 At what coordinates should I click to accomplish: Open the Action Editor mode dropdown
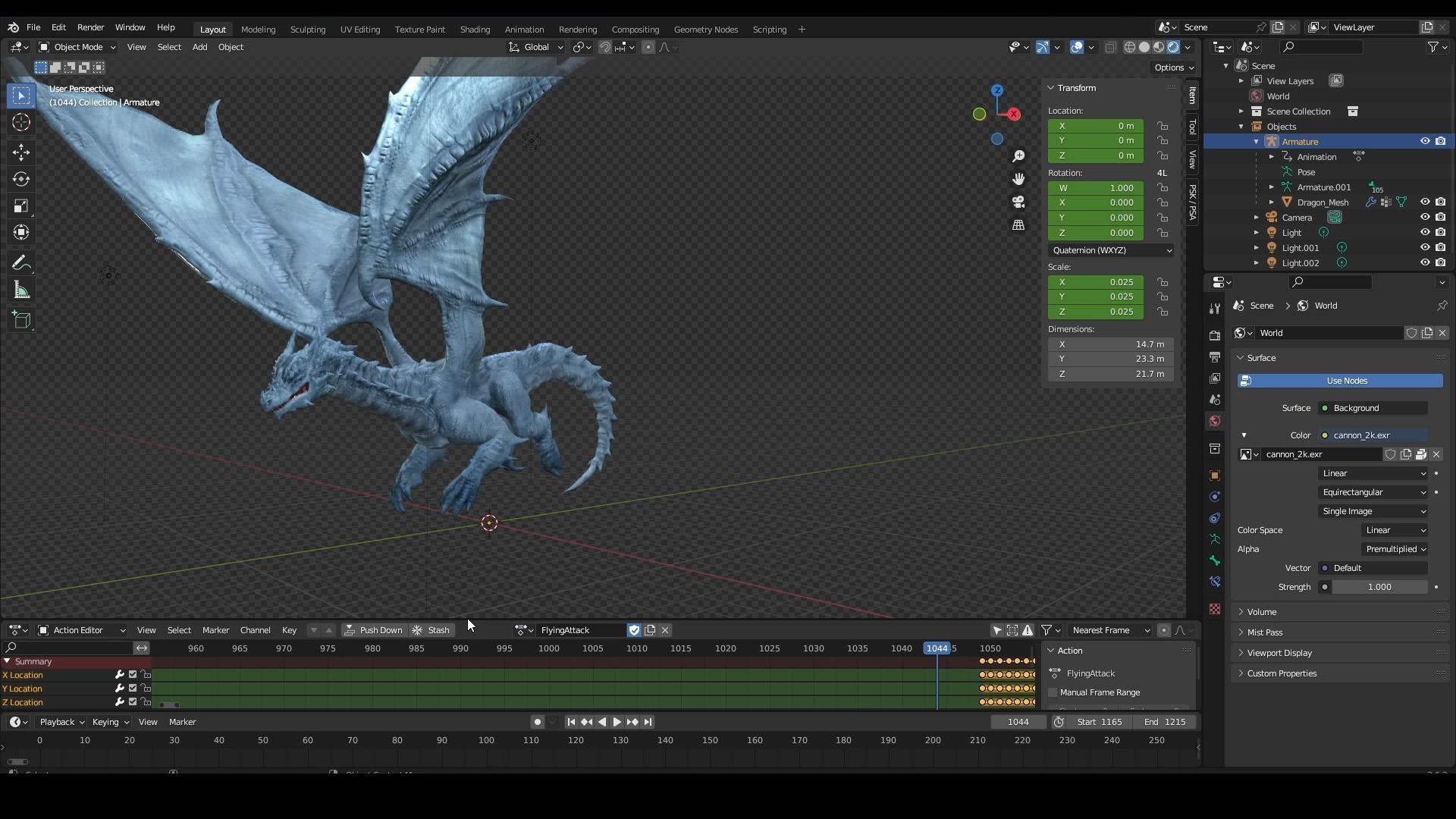tap(82, 630)
